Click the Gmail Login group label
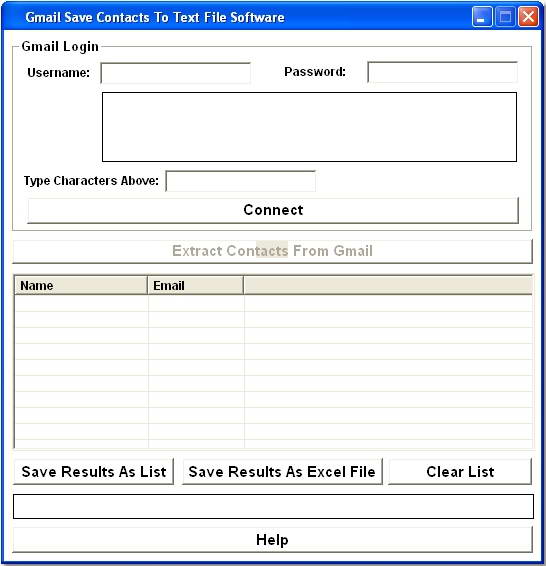 pyautogui.click(x=60, y=47)
